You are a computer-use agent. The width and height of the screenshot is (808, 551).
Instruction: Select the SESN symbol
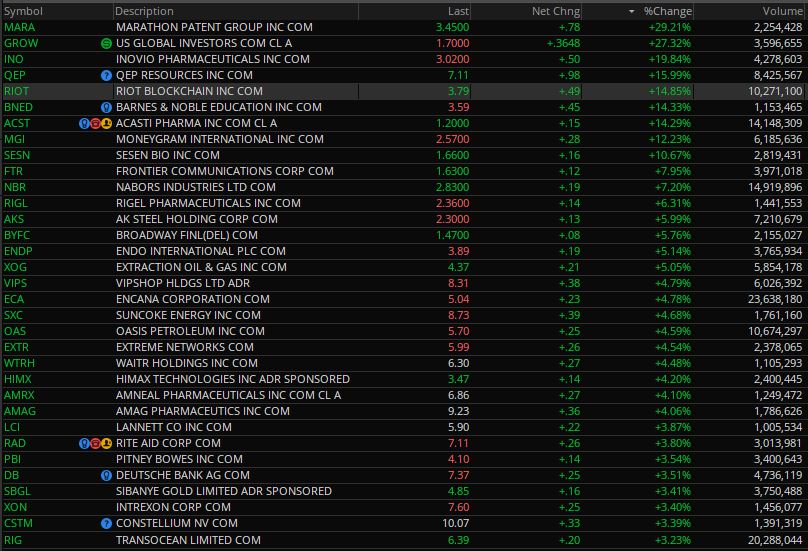click(17, 155)
